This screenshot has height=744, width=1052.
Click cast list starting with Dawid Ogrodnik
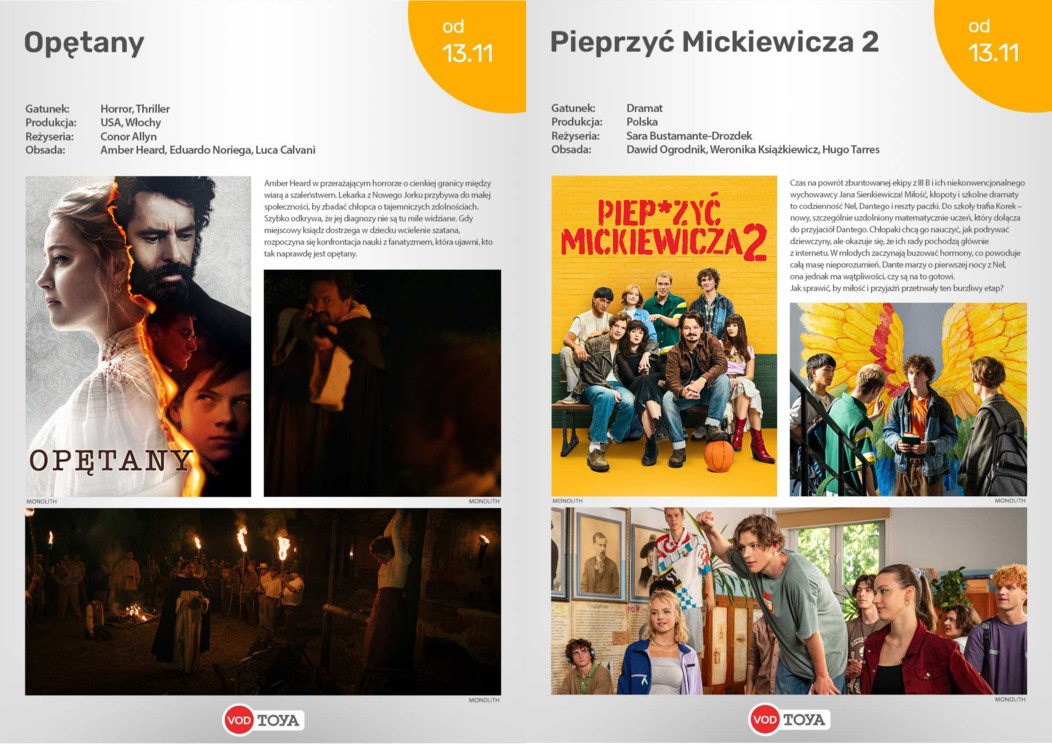pos(753,150)
